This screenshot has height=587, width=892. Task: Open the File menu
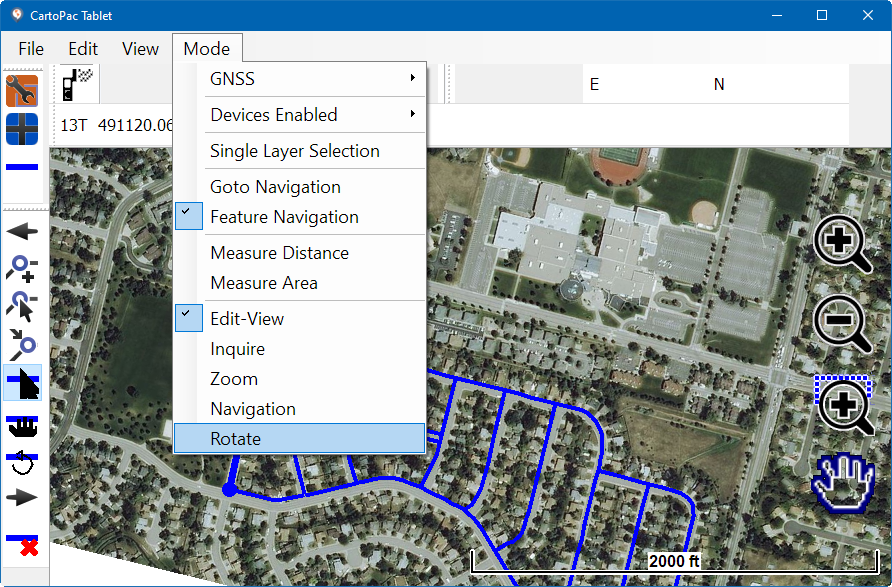coord(31,49)
